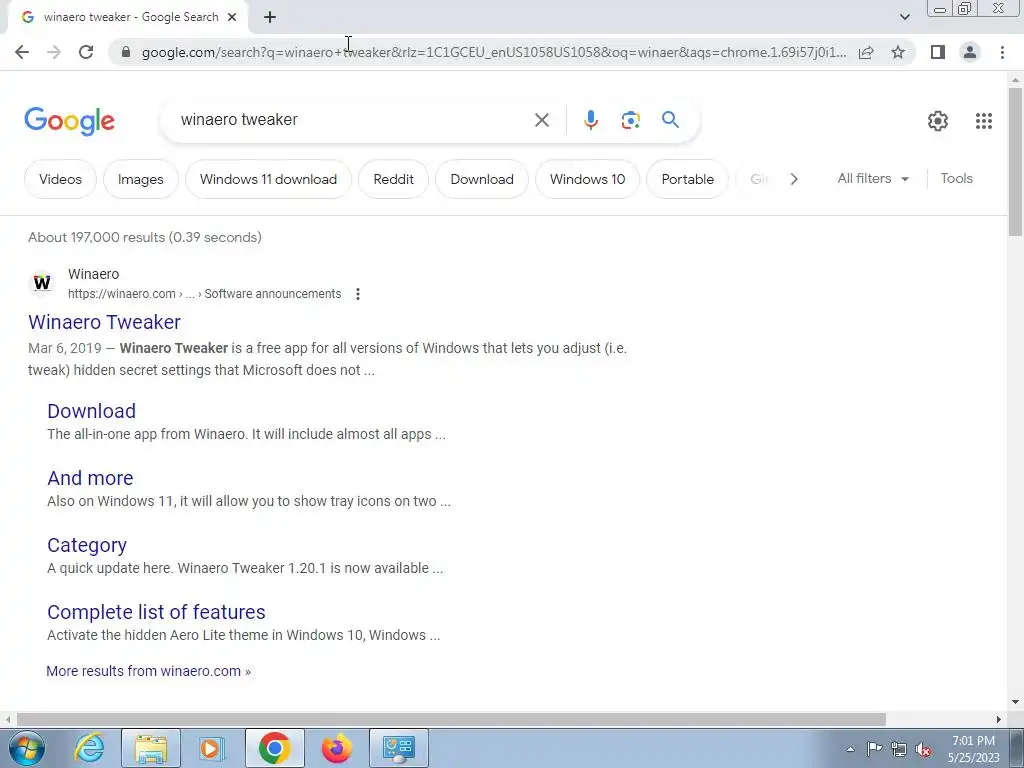Click the vertical scrollbar thumb
1024x768 pixels.
1015,161
